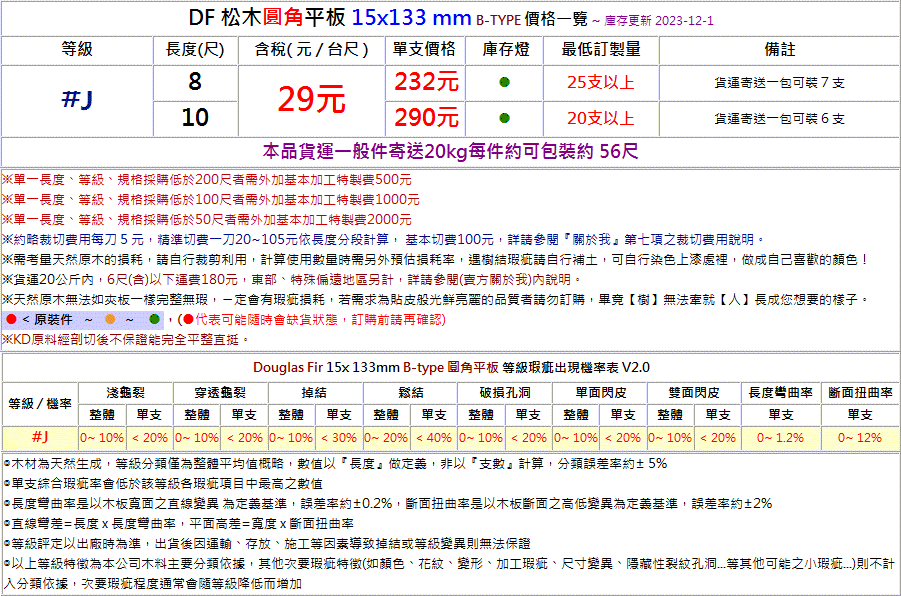Click the blue note '約略裁切費用每刀 5 元'
This screenshot has height=596, width=901.
tap(384, 239)
